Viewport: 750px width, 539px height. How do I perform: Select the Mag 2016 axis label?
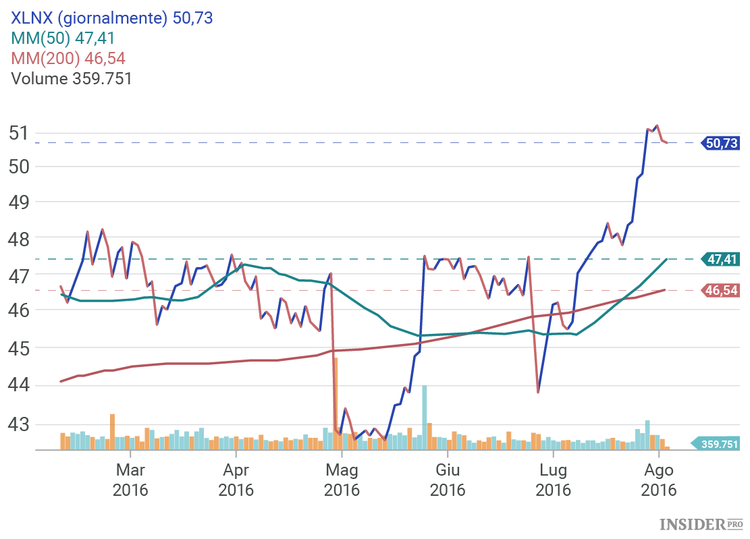(x=342, y=479)
